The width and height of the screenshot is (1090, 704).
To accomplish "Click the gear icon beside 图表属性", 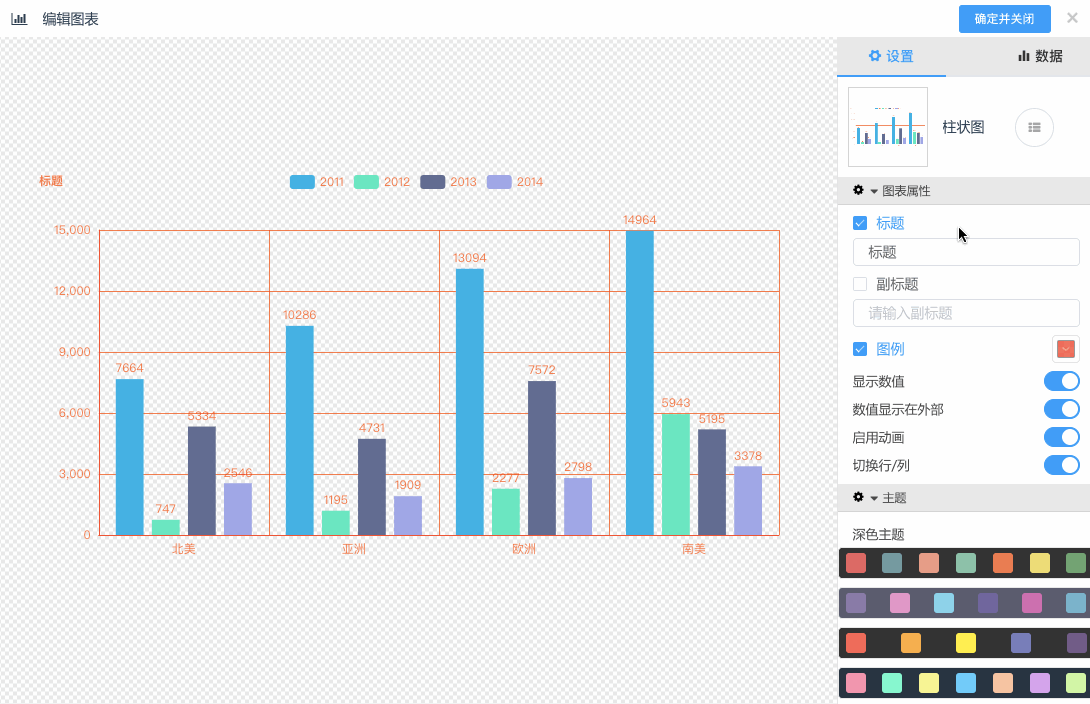I will coord(858,190).
